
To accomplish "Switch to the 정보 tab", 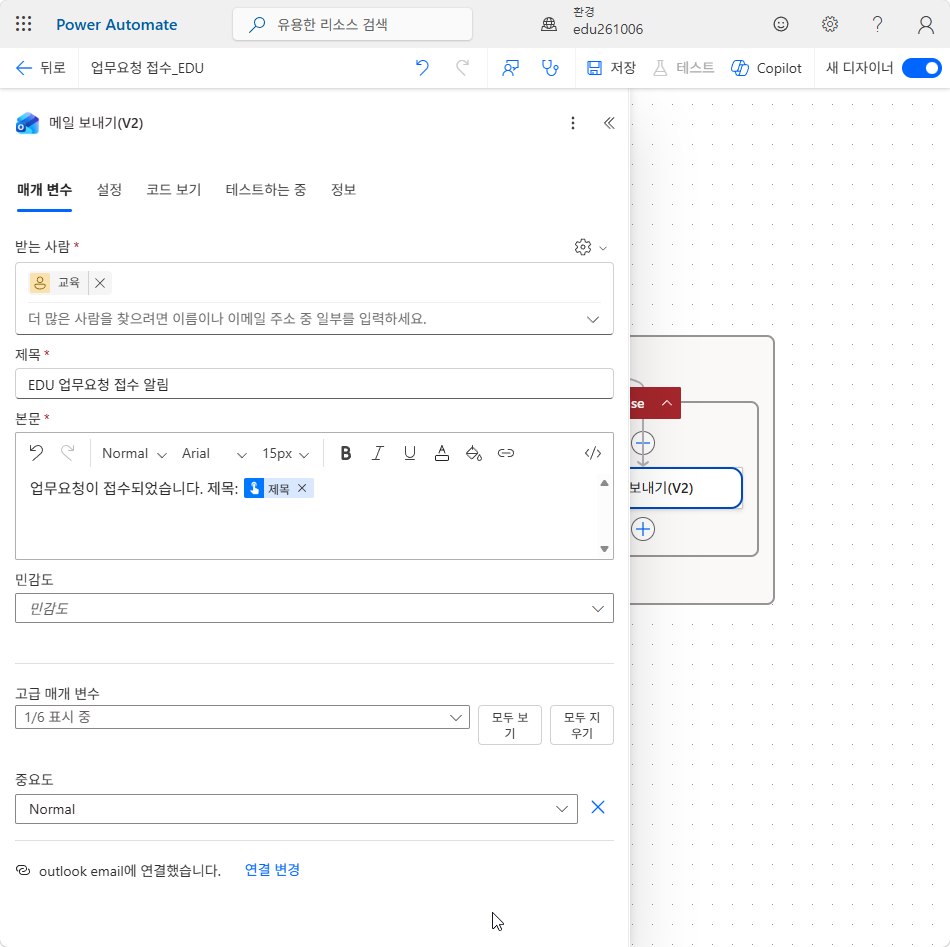I will tap(343, 190).
